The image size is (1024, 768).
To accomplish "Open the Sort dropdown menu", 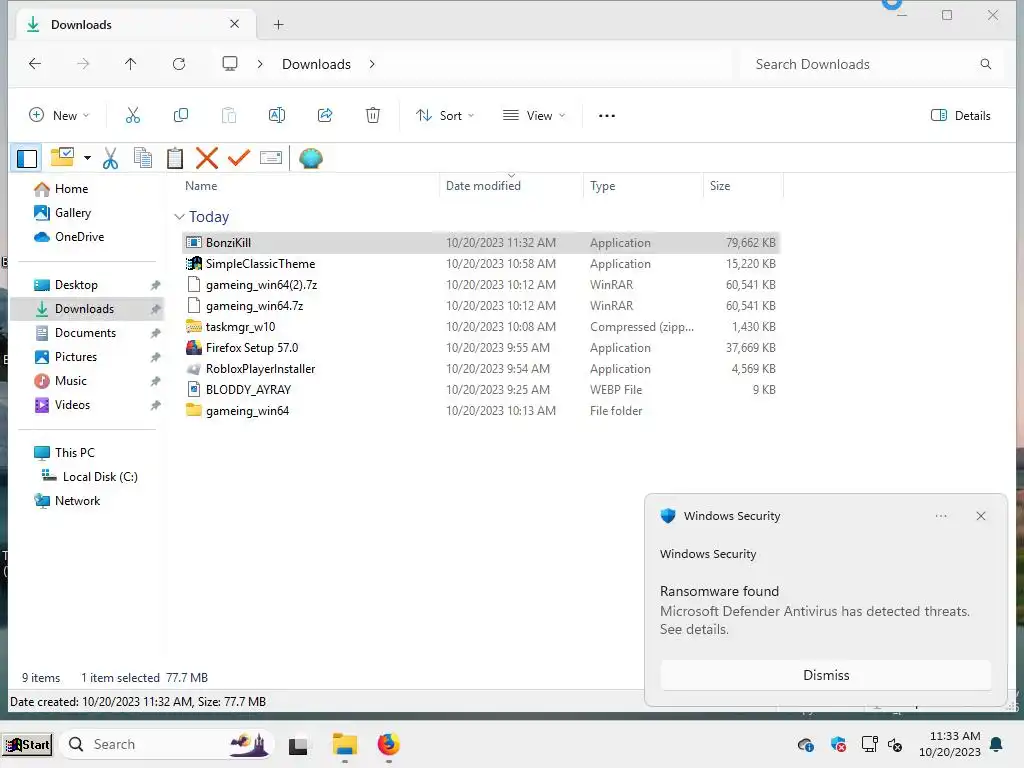I will [445, 116].
